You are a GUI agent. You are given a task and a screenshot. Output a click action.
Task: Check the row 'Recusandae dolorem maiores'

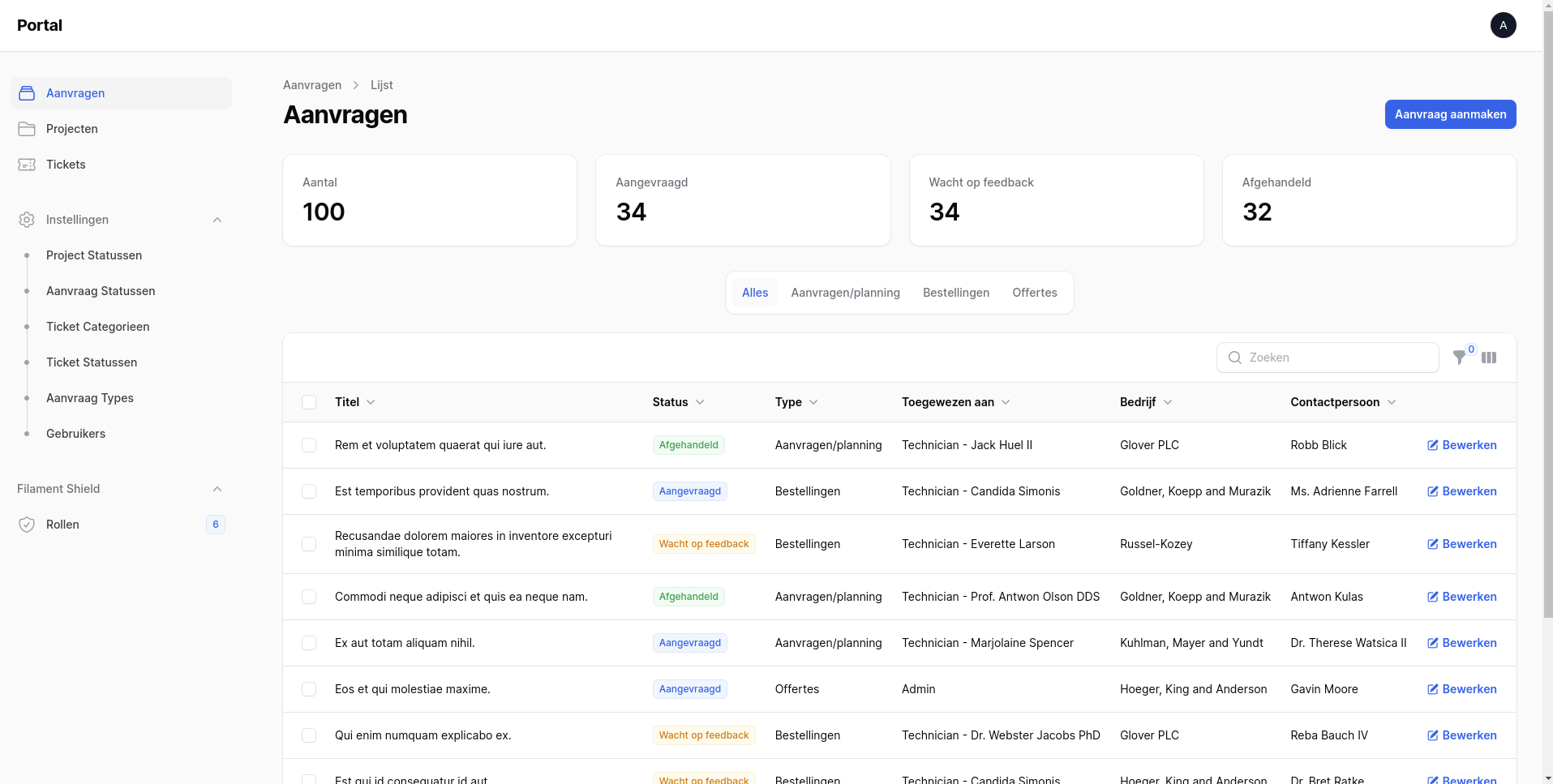click(309, 544)
